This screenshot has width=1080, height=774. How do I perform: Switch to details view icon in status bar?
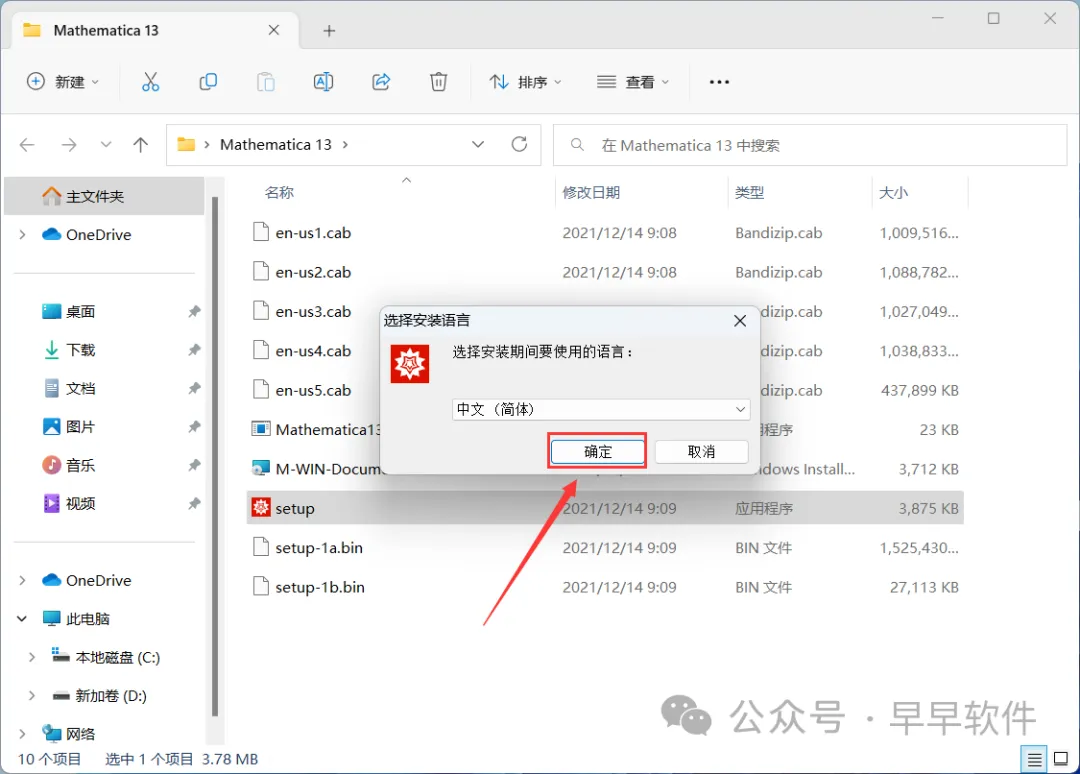[1034, 759]
